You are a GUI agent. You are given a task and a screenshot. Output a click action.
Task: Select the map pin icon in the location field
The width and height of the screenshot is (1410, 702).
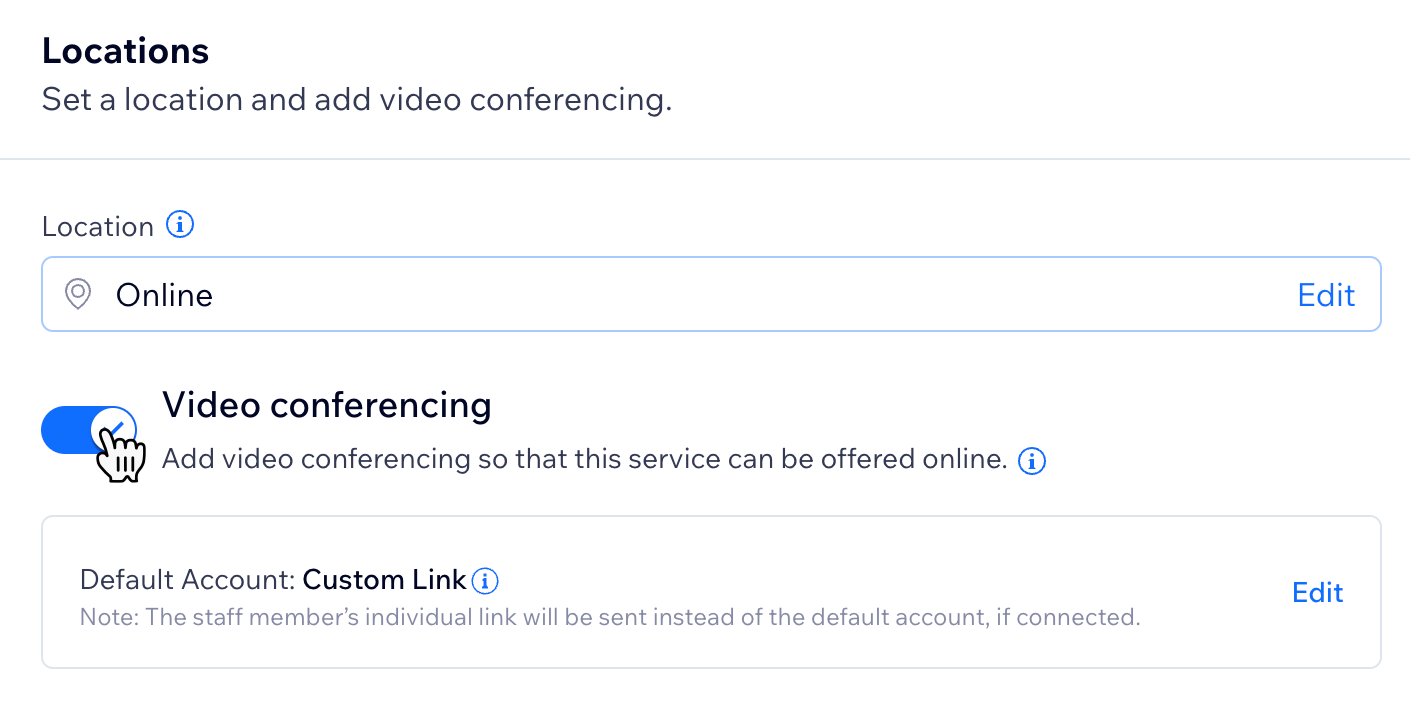[77, 294]
